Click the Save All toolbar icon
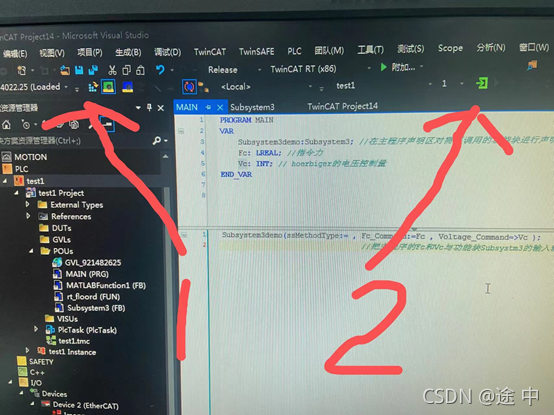This screenshot has width=554, height=415. point(93,70)
